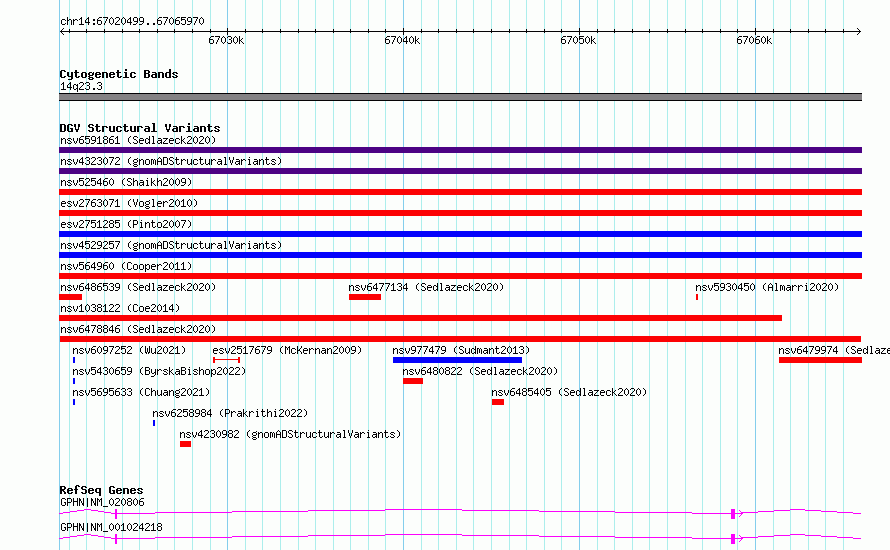This screenshot has width=890, height=550.
Task: Open the nsv6479974 label at right edge
Action: 834,350
